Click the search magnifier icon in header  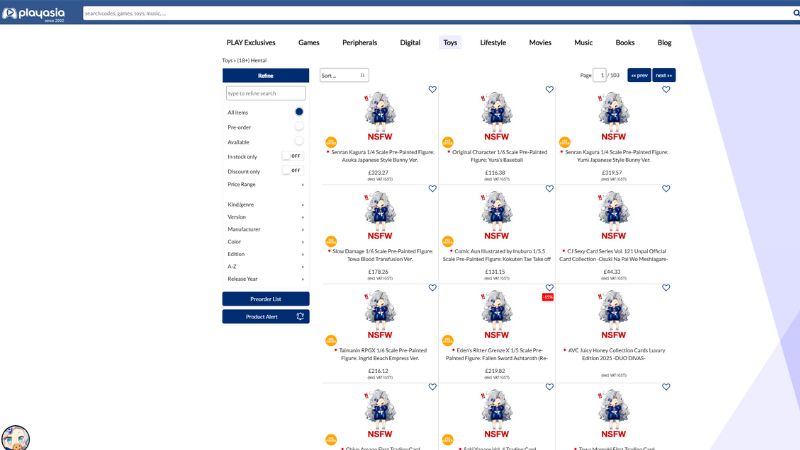[x=796, y=13]
